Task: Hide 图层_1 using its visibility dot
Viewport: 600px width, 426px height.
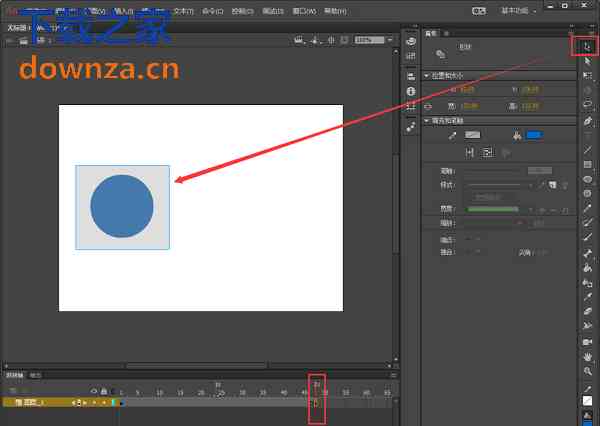Action: pos(94,403)
